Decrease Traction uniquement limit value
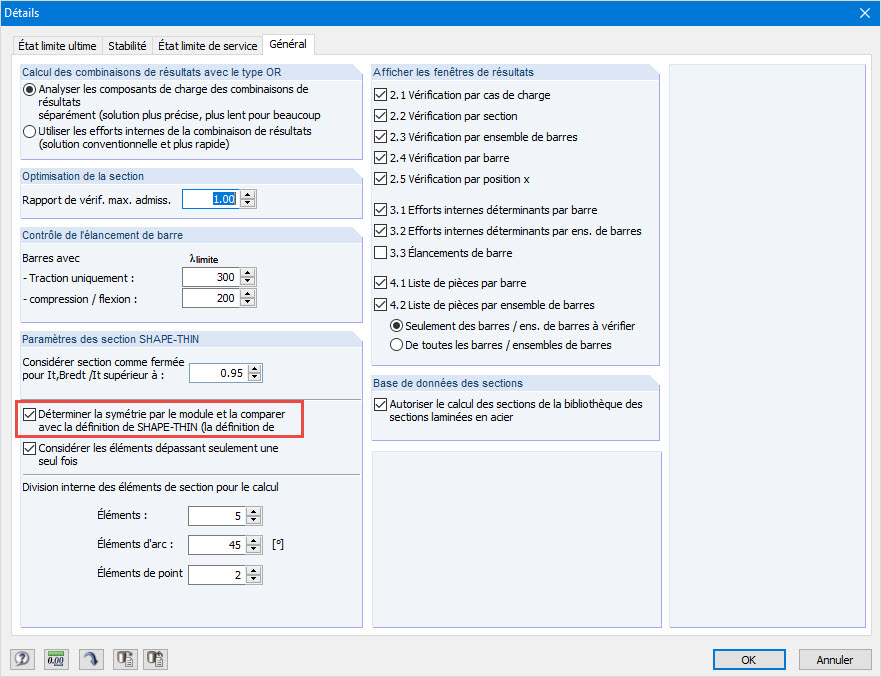The height and width of the screenshot is (677, 881). [248, 281]
